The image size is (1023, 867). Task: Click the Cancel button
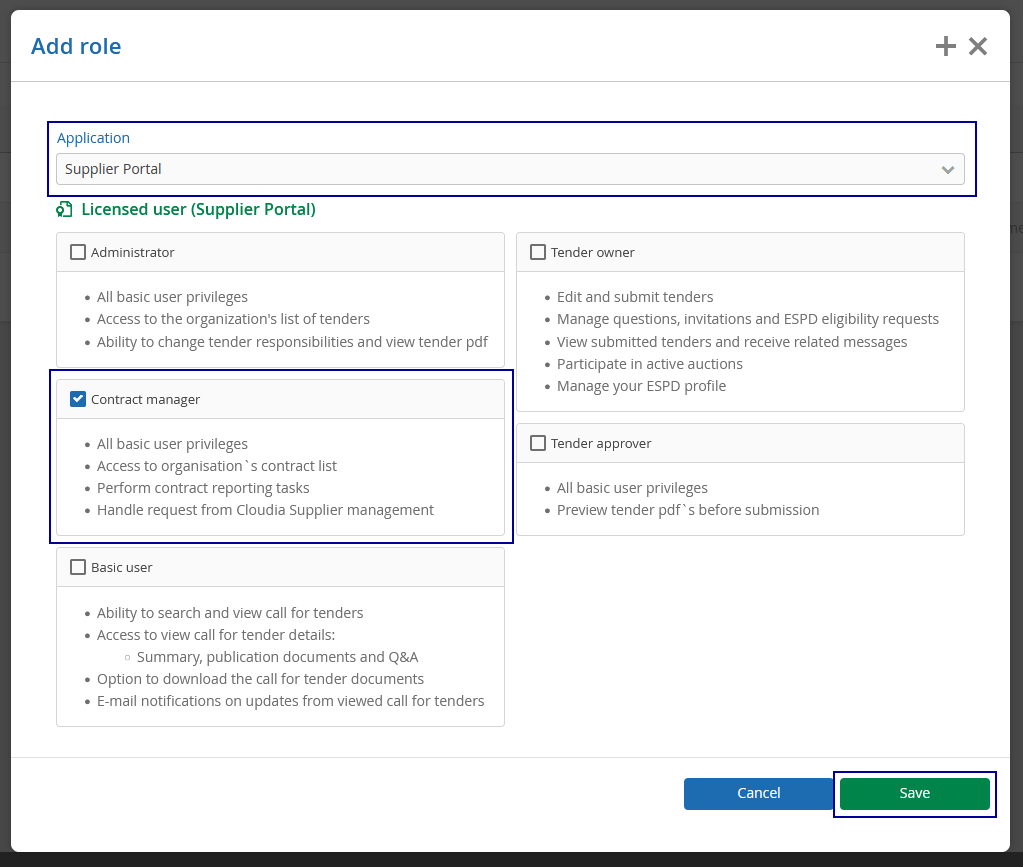tap(758, 793)
